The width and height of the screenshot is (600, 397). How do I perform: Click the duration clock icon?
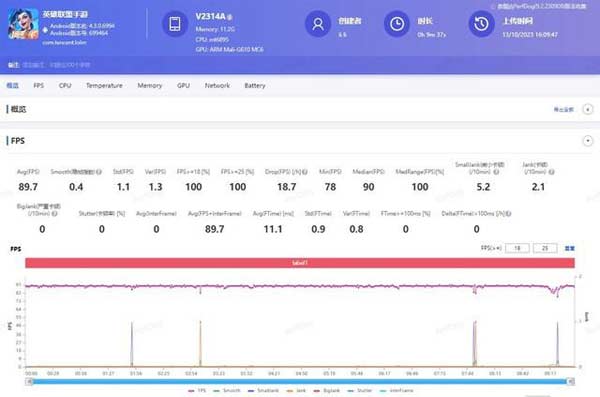pos(397,24)
